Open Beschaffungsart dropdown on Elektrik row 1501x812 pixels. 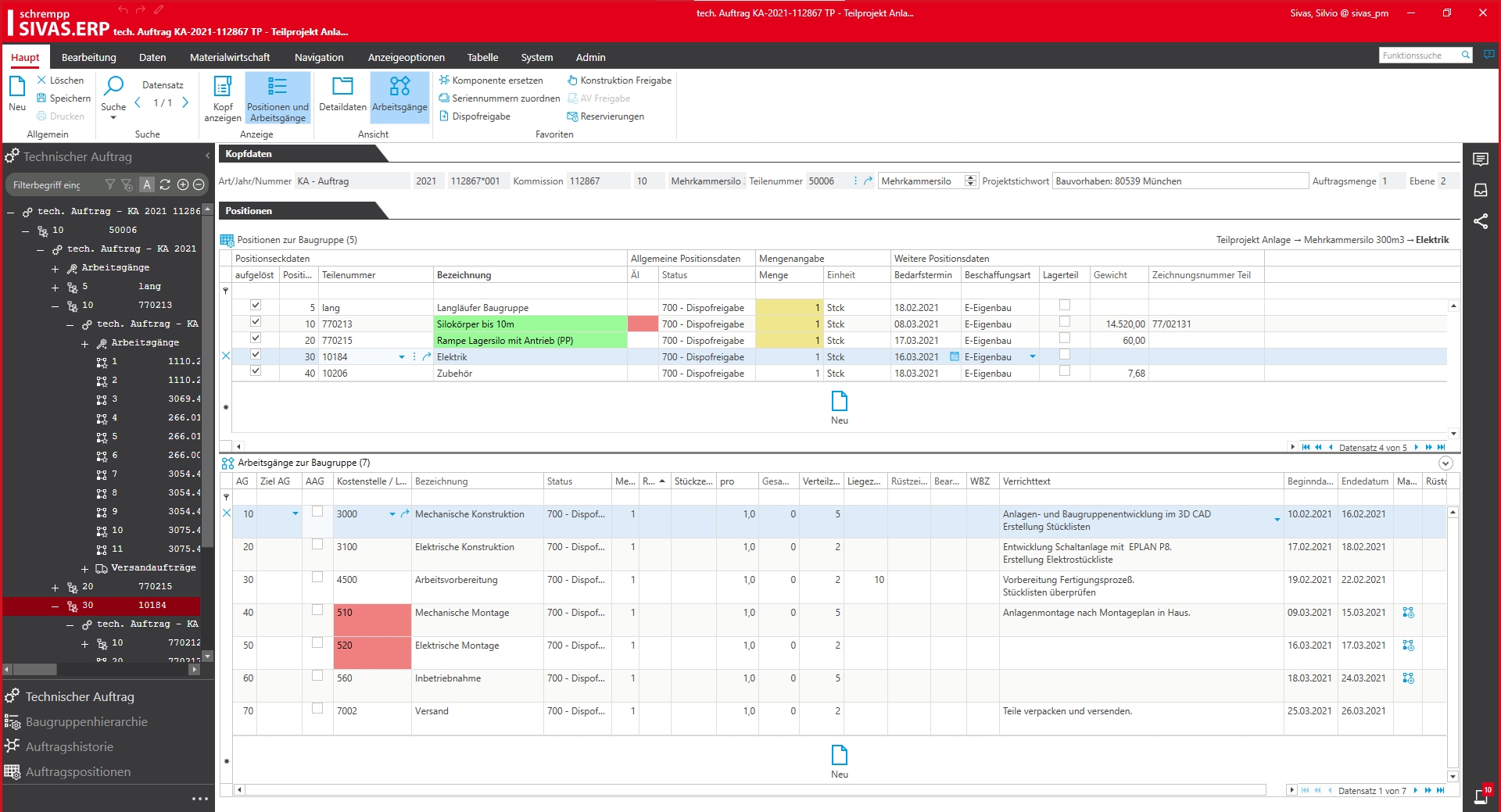(1032, 357)
